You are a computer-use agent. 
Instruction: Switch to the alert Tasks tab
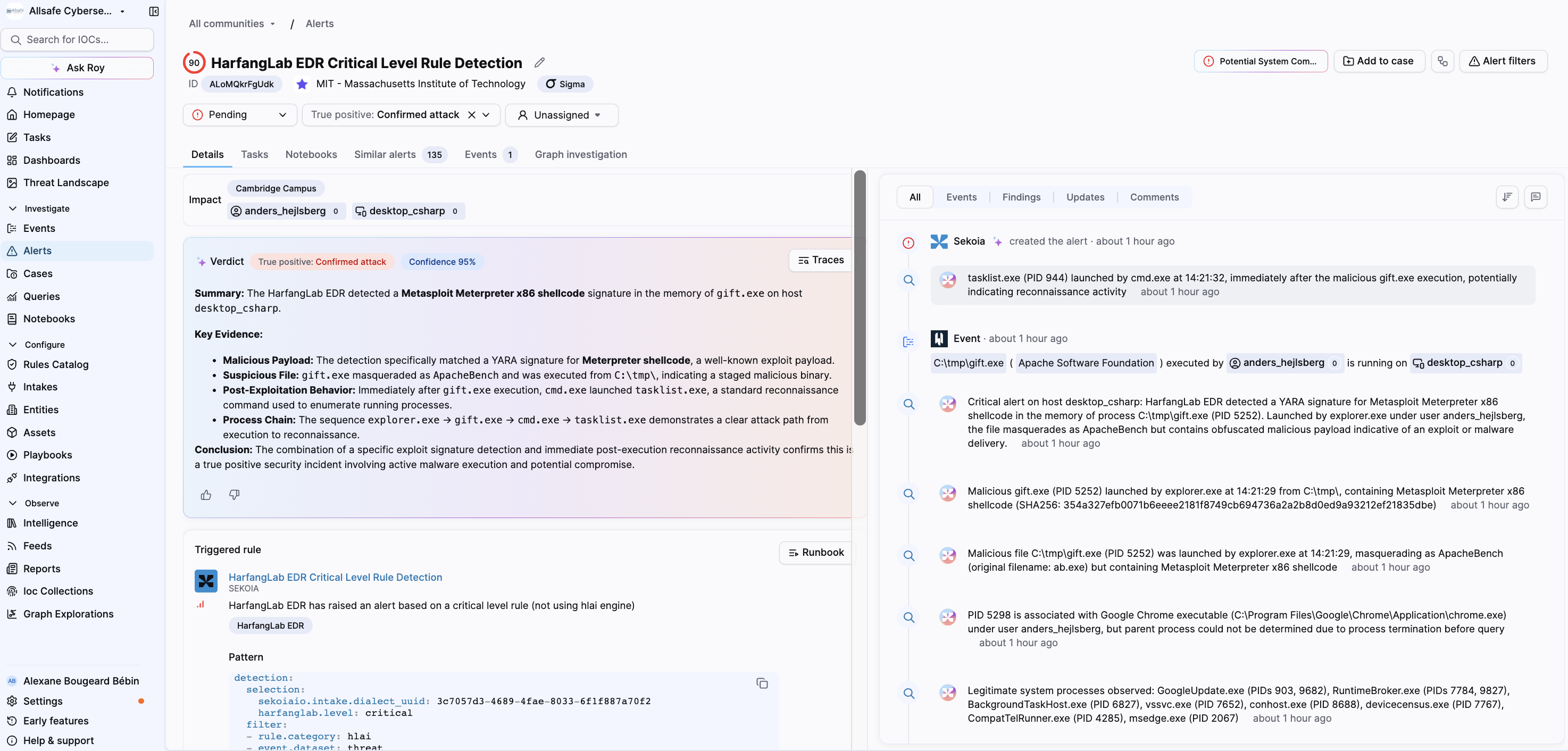(254, 155)
